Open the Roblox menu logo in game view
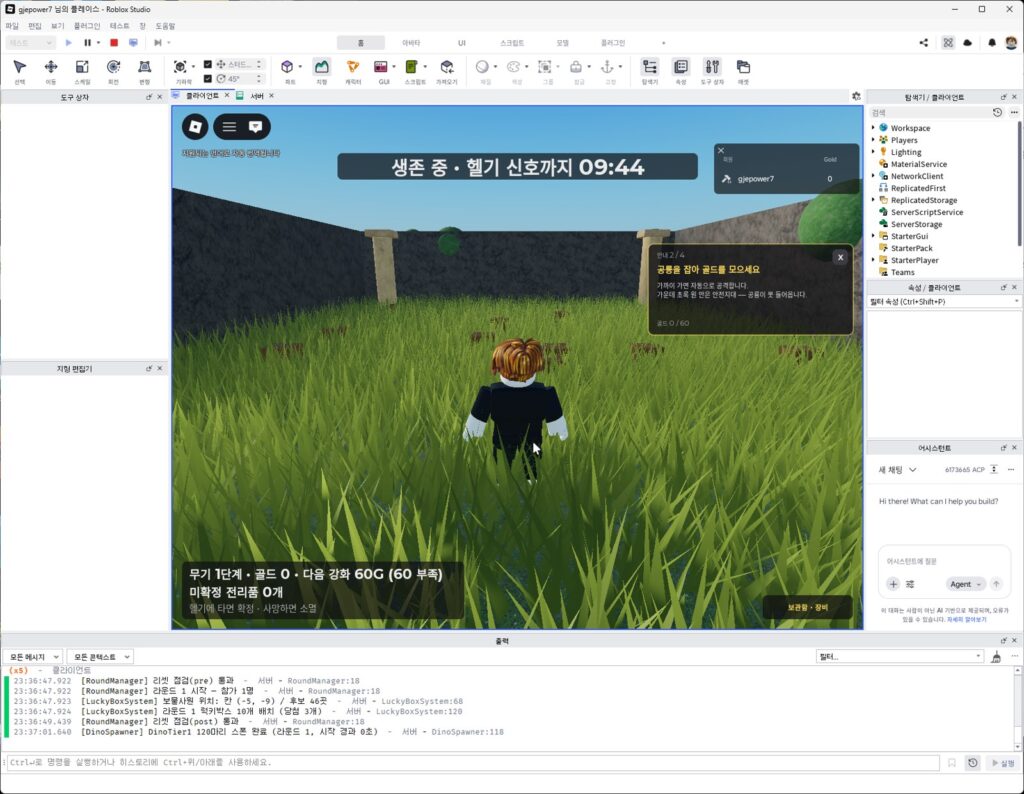The height and width of the screenshot is (794, 1024). point(195,127)
